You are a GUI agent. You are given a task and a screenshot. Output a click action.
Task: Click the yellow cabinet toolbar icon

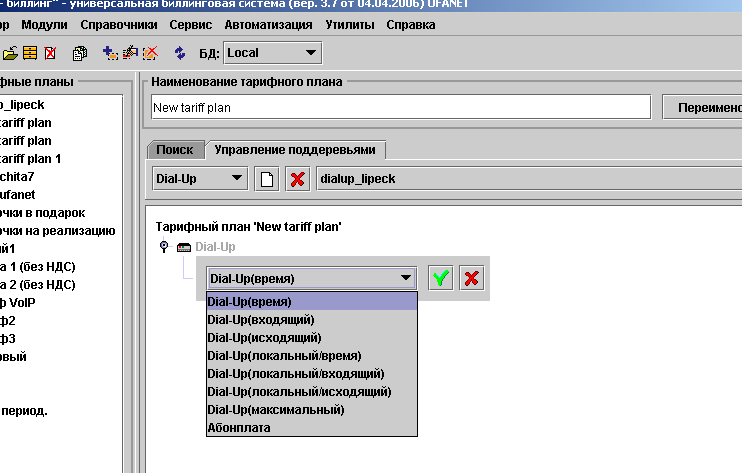tap(30, 52)
